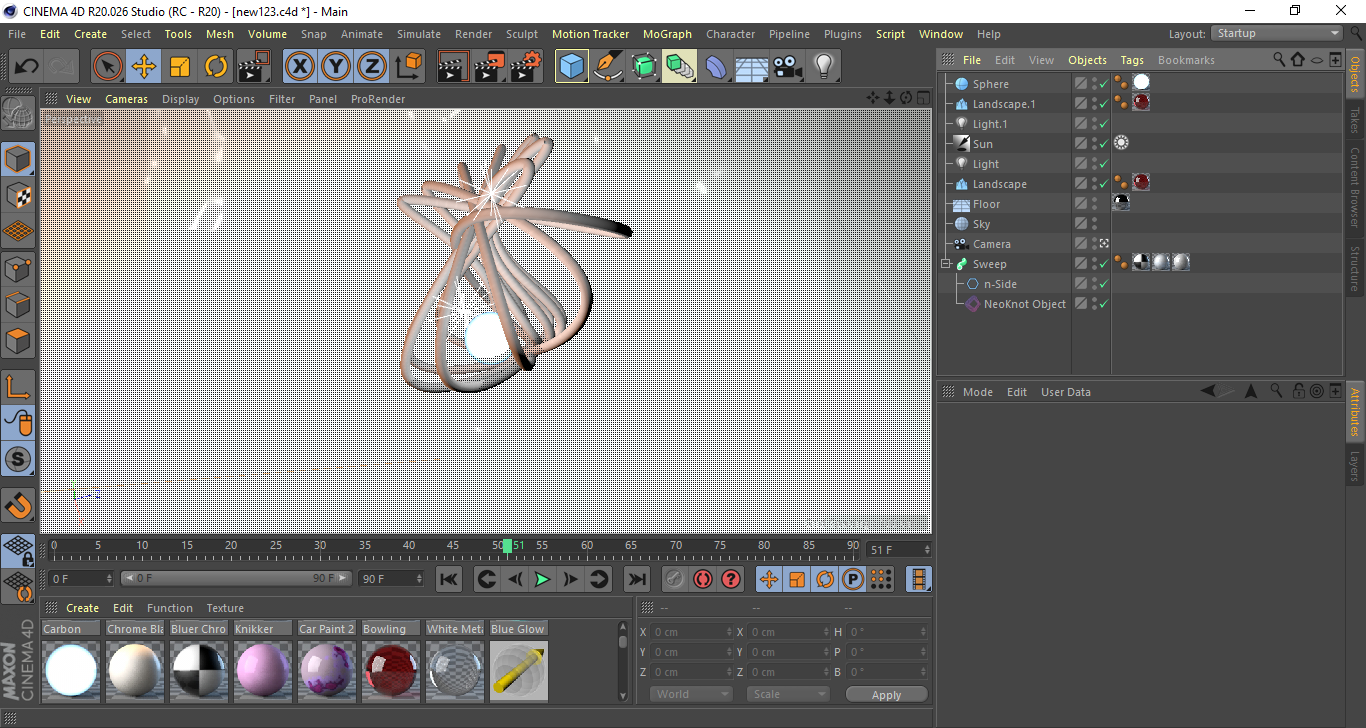The image size is (1366, 728).
Task: Toggle Sphere object enabled checkmark
Action: 1103,84
